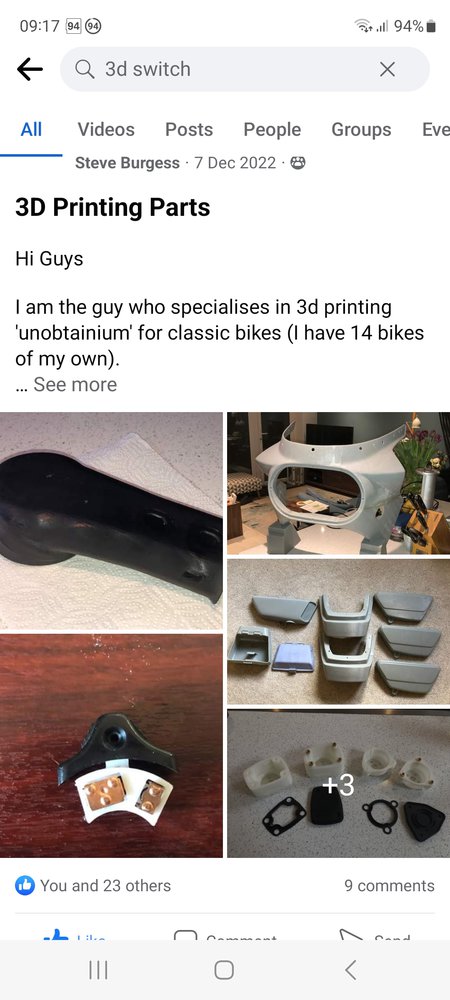Click the '3d switch' search field
Screen dimensions: 450x1000
click(245, 69)
